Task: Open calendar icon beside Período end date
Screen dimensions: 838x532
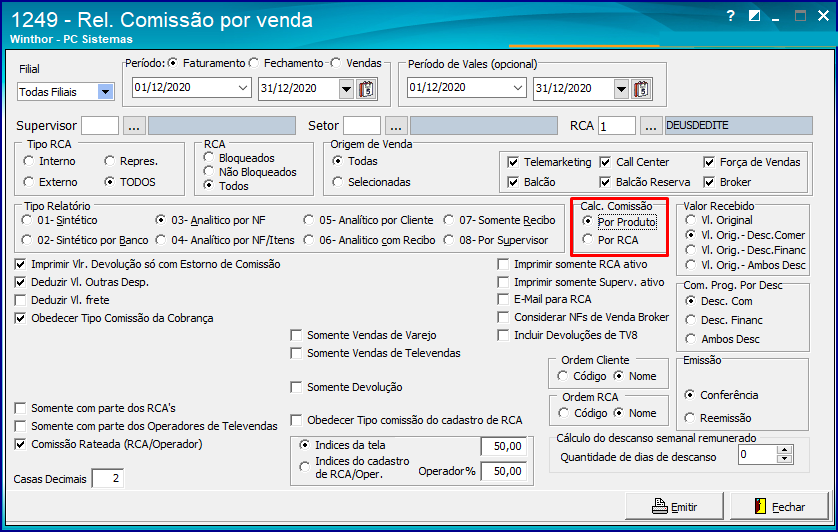Action: pos(366,89)
